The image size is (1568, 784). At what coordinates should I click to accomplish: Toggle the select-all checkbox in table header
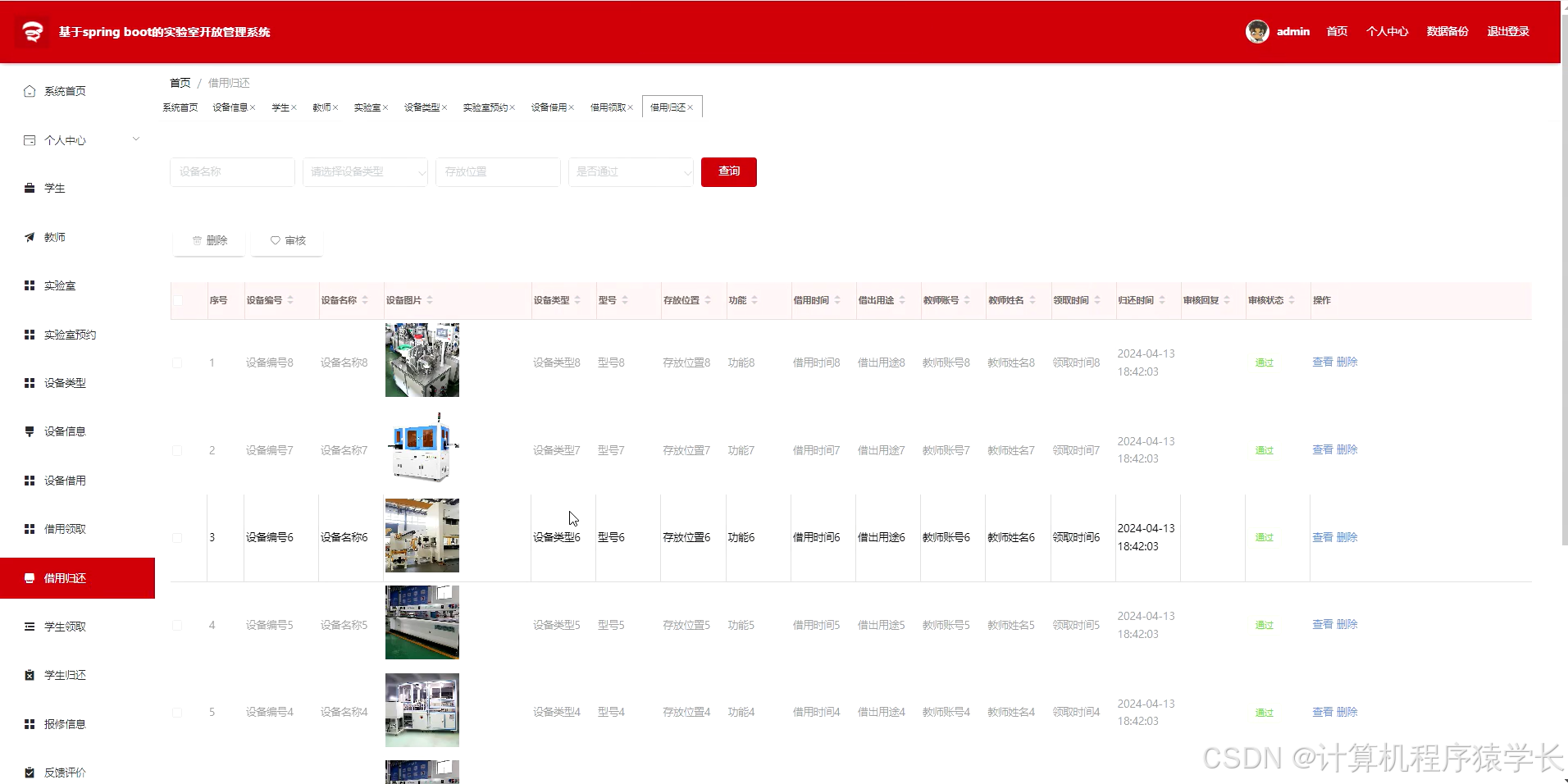tap(178, 300)
